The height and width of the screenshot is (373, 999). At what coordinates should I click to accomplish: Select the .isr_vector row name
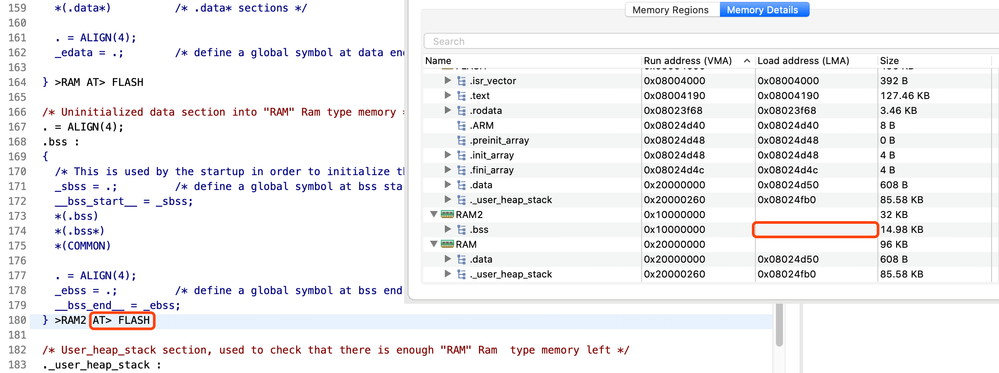pos(492,81)
